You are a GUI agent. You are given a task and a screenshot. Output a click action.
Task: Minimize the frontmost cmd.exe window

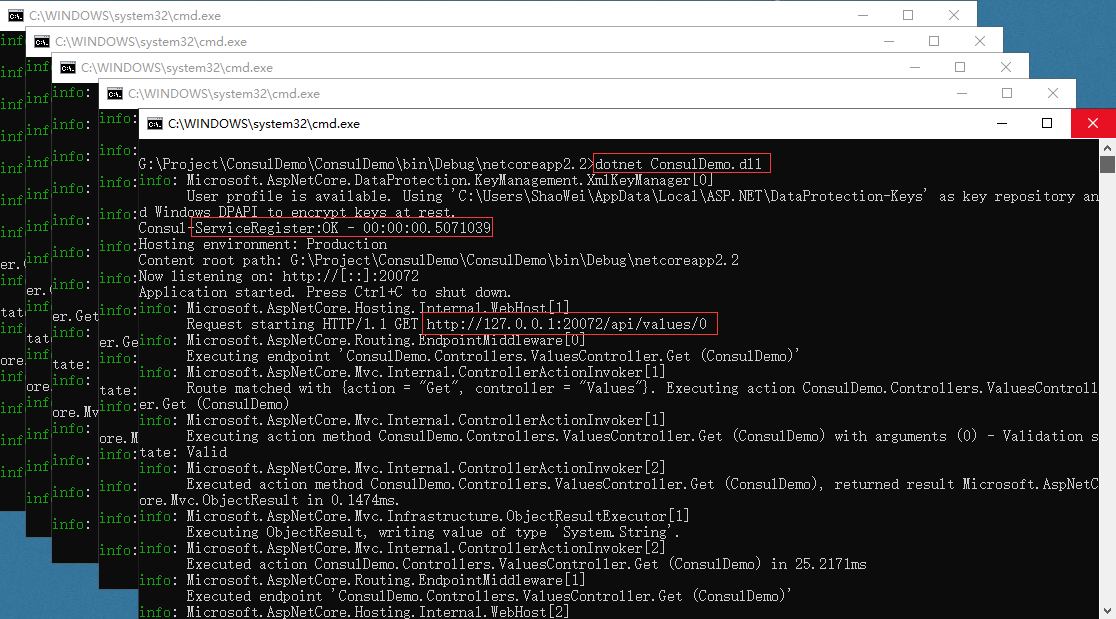coord(1001,124)
